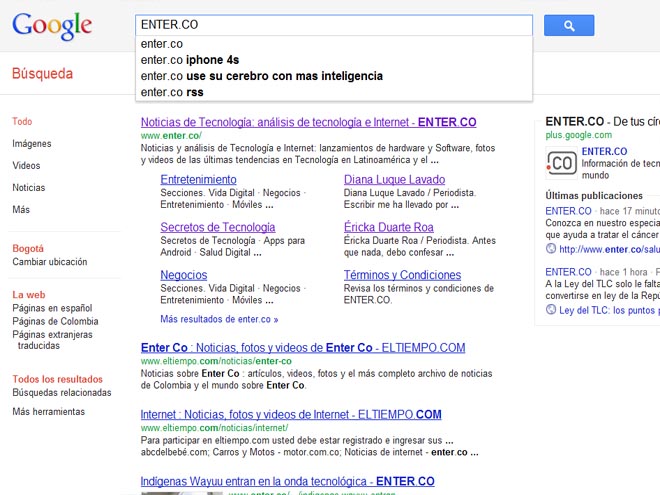Click 'Más resultados de enter.co' link
Image resolution: width=660 pixels, height=495 pixels.
219,319
